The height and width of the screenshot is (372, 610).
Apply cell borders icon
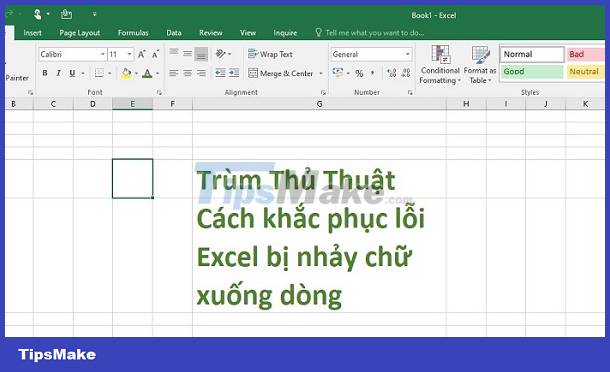pyautogui.click(x=100, y=73)
